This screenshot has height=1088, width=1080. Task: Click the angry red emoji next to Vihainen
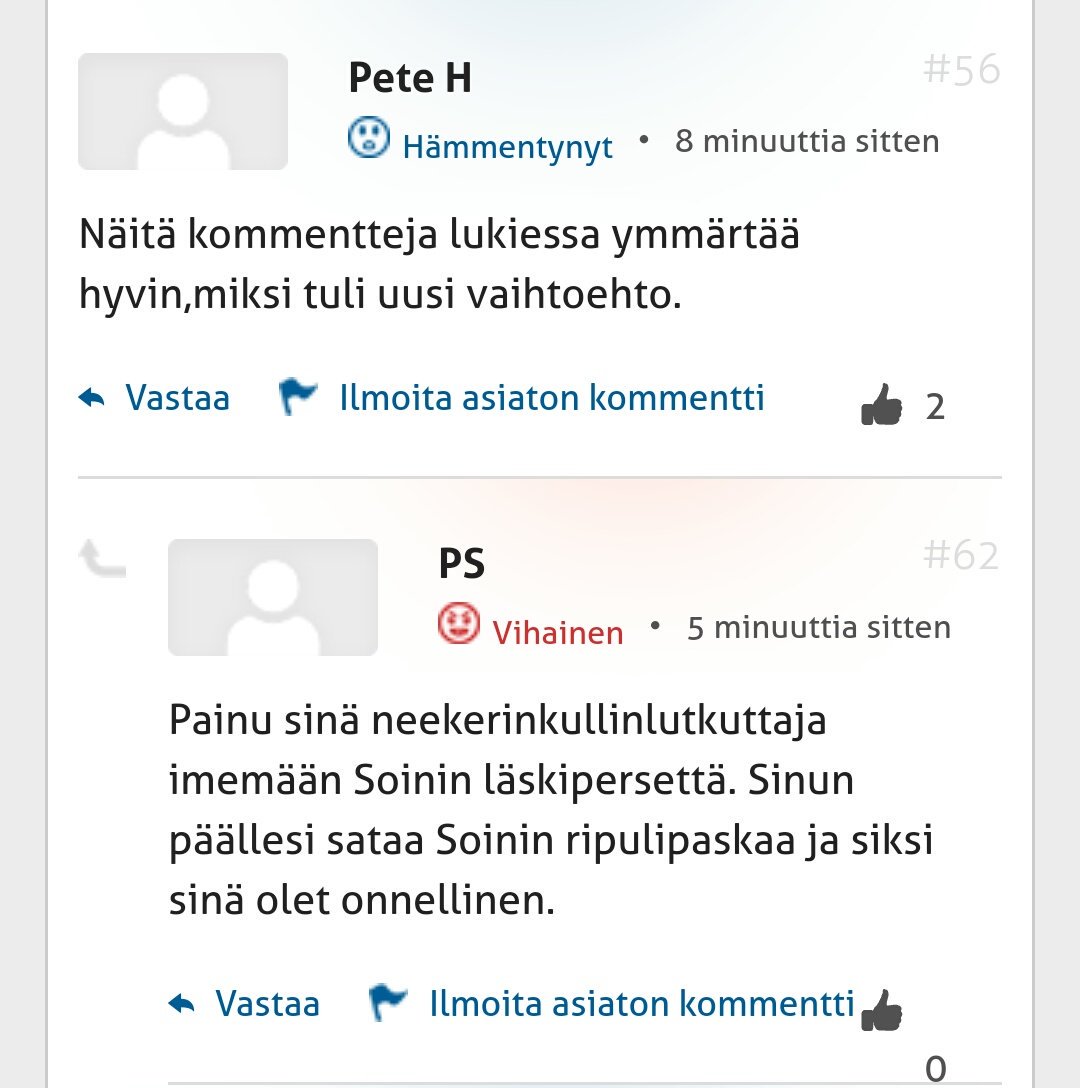(458, 625)
